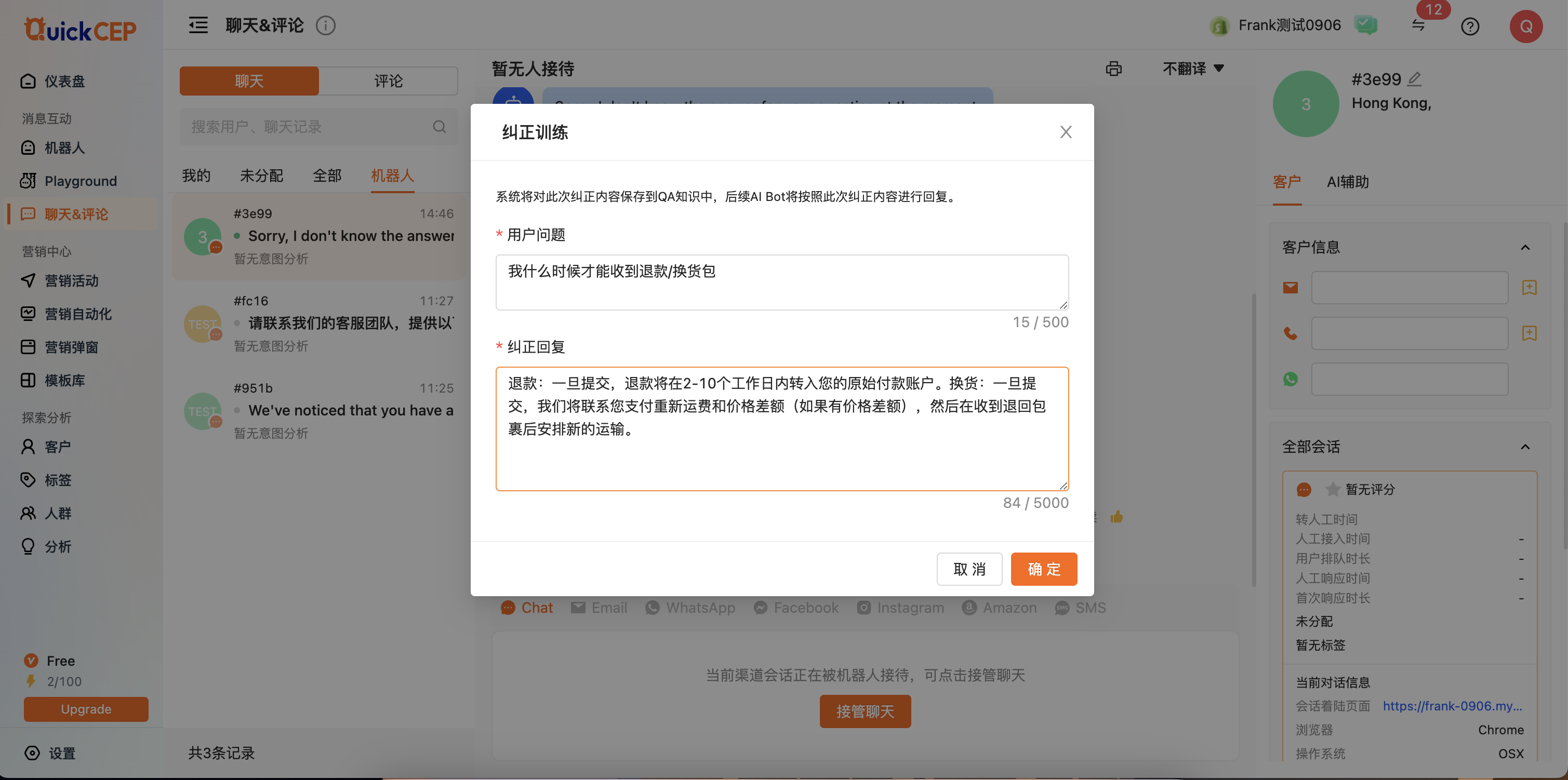Open the help question mark icon
The height and width of the screenshot is (780, 1568).
coord(1469,26)
